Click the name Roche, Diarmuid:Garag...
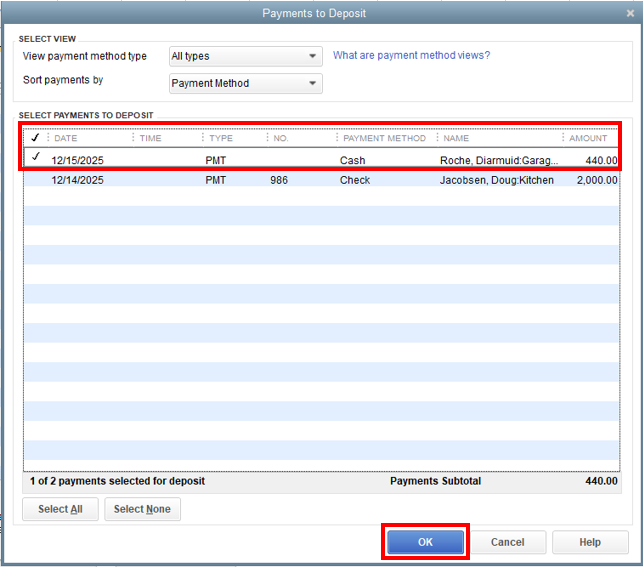The width and height of the screenshot is (643, 567). click(x=499, y=160)
